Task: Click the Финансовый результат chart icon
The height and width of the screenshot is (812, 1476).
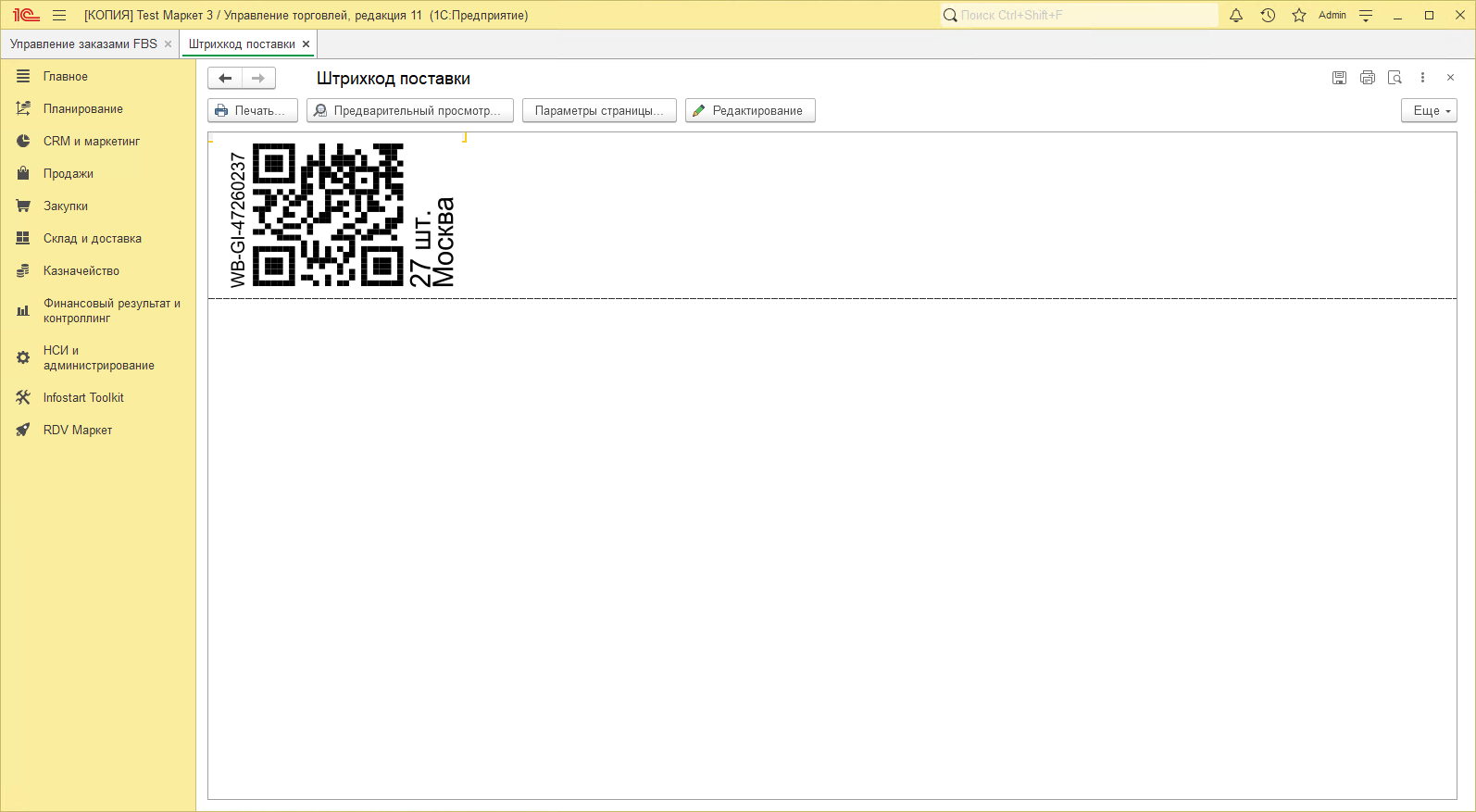Action: [x=23, y=311]
